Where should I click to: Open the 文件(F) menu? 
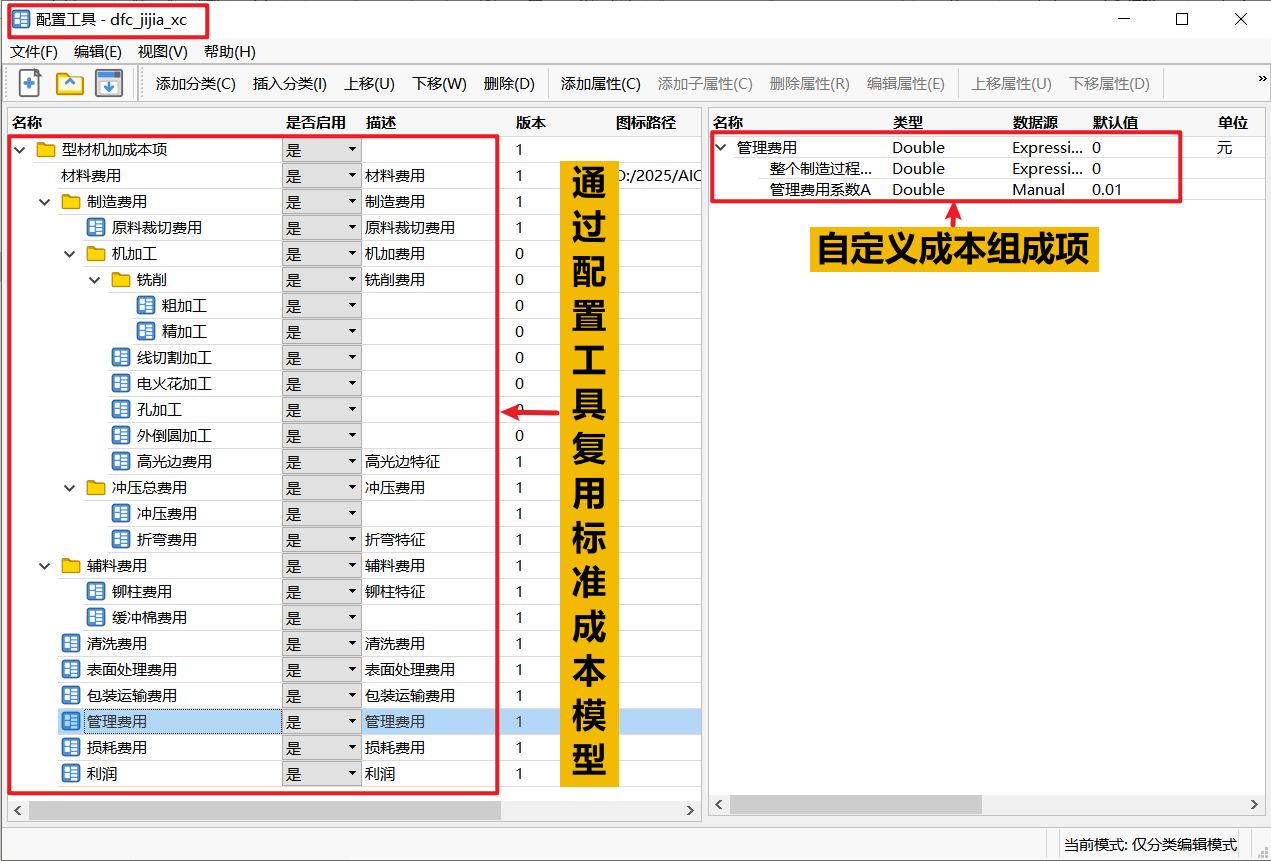[34, 52]
